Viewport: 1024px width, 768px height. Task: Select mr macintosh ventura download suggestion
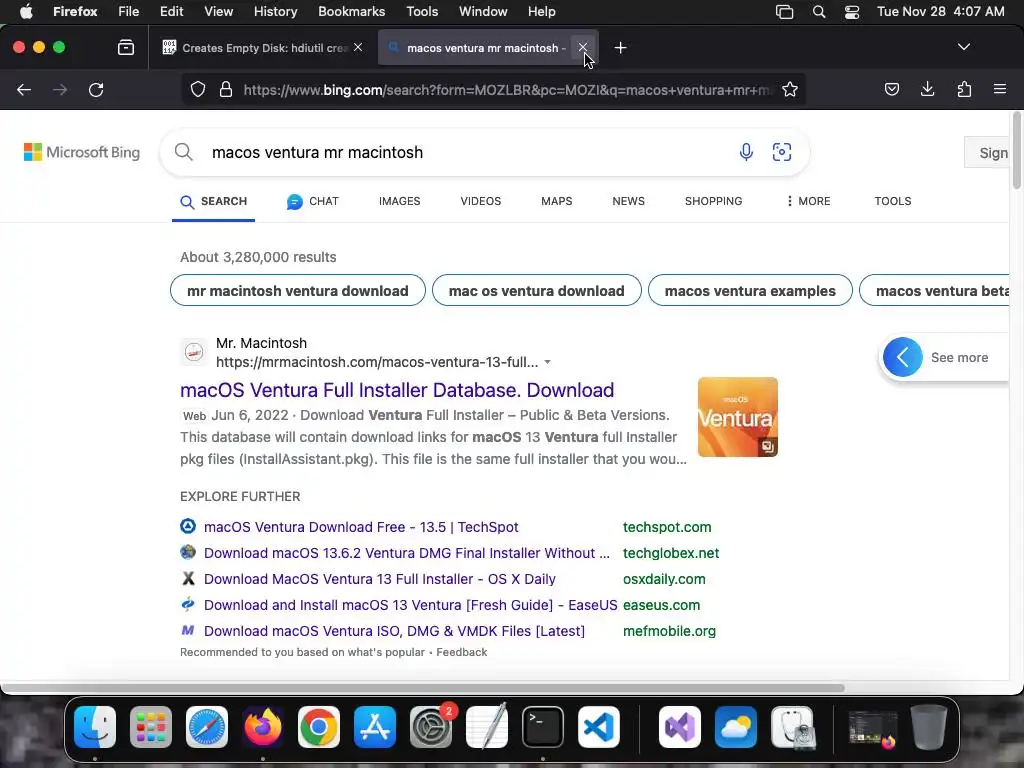pos(298,291)
